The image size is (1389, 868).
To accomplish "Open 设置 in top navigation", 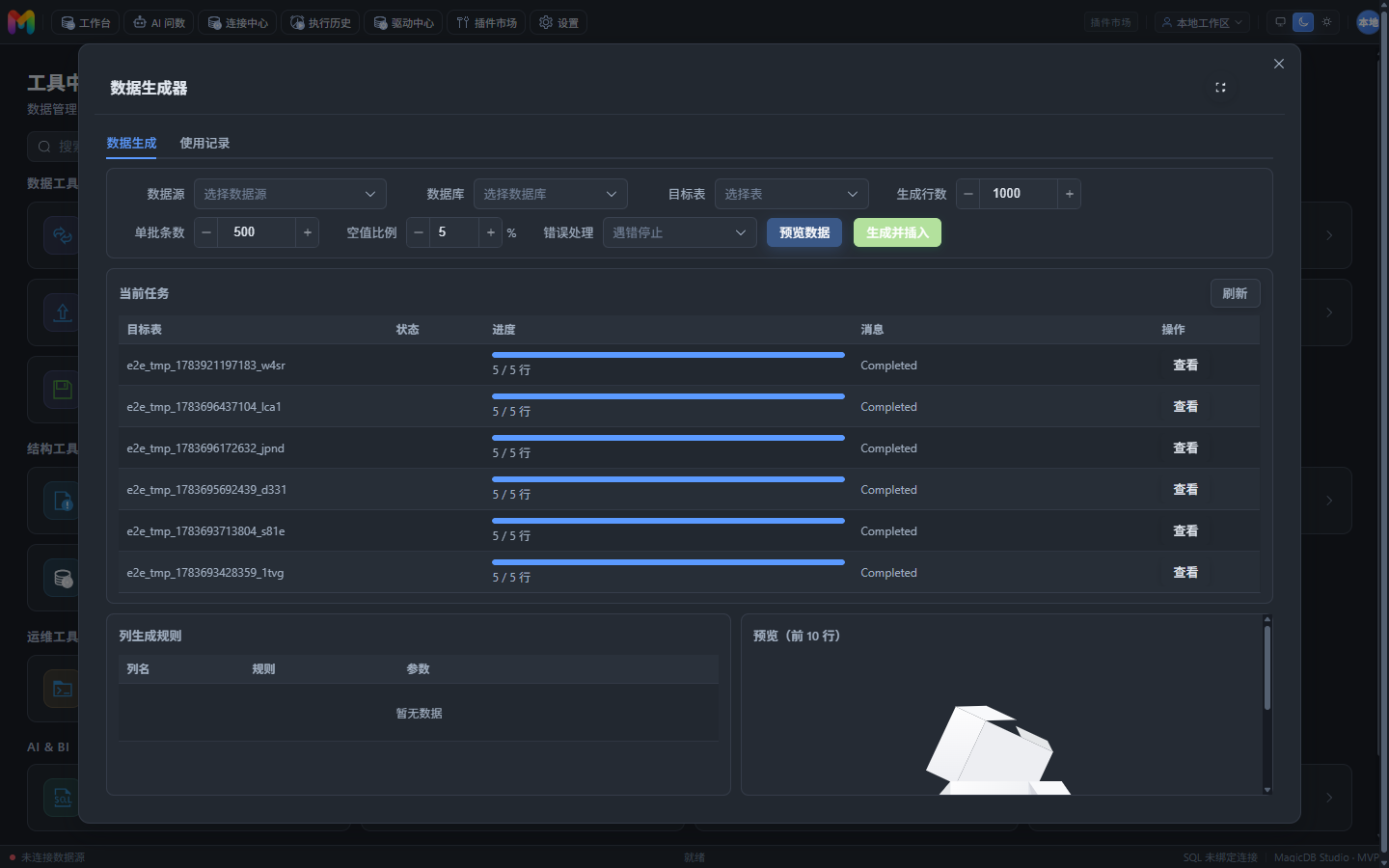I will click(558, 22).
